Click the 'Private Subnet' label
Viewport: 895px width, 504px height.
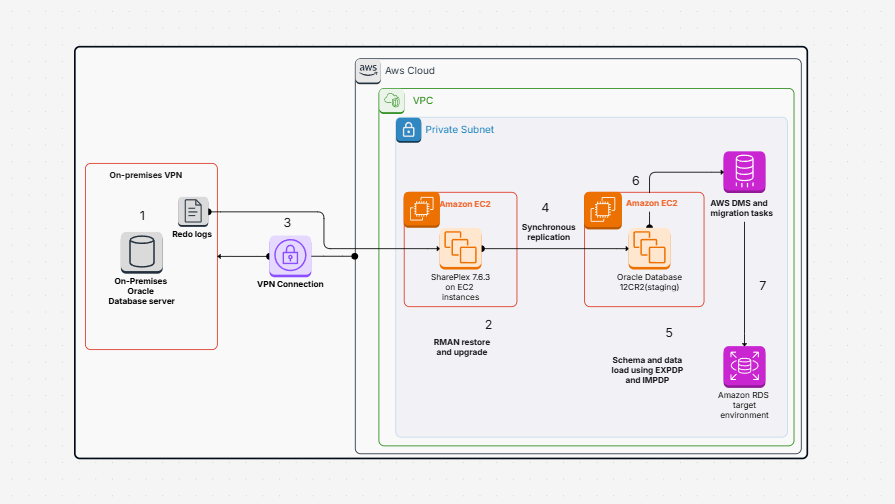[459, 130]
